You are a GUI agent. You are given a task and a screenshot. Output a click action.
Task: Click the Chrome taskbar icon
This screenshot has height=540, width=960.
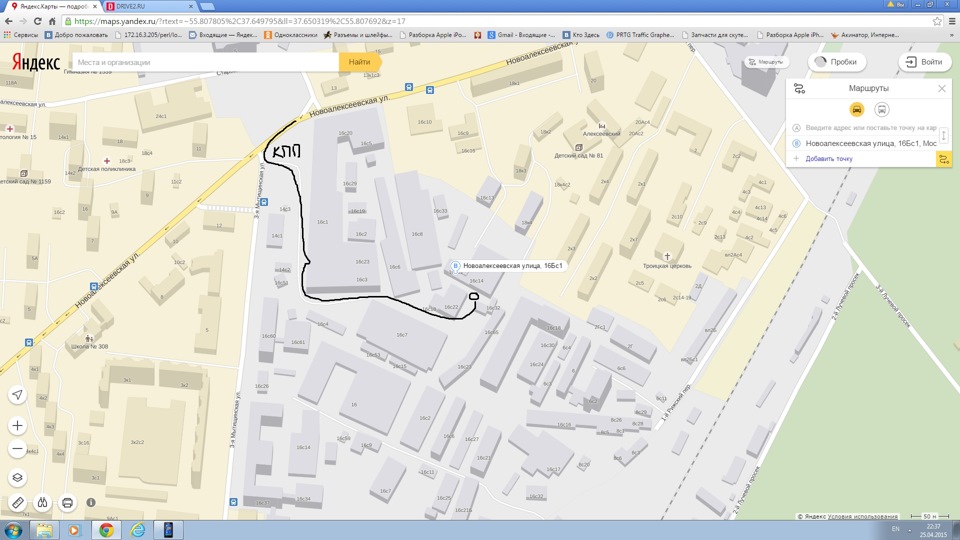106,530
